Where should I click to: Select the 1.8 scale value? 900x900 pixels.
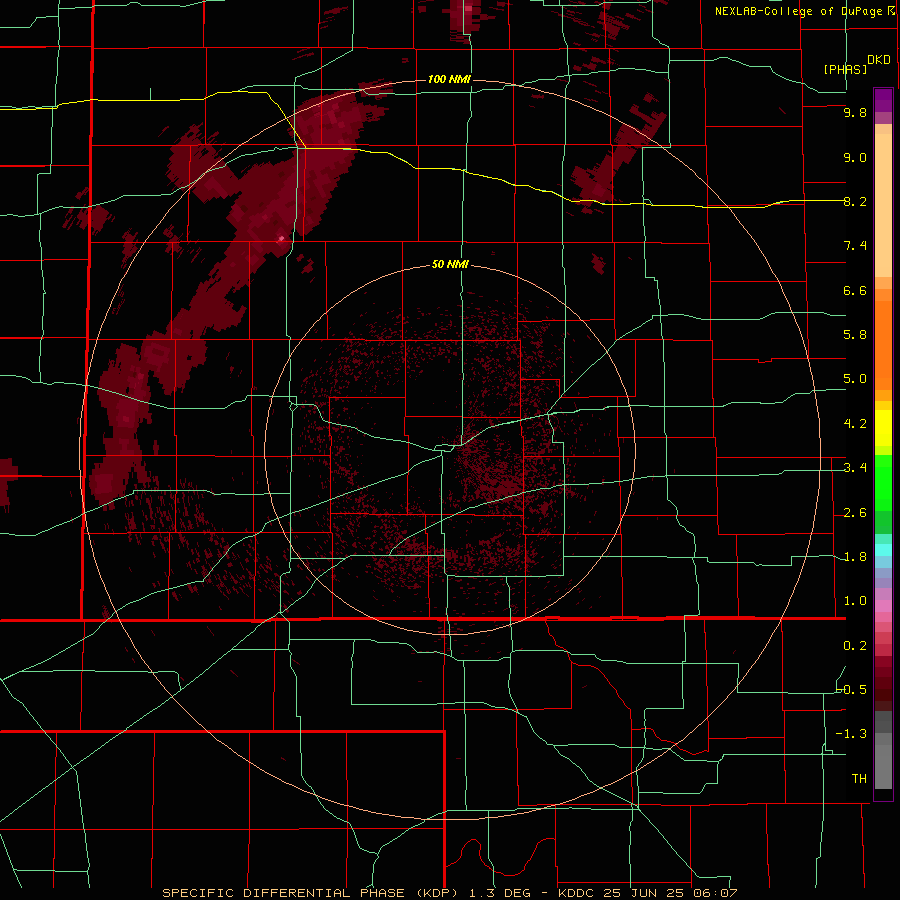click(x=855, y=557)
